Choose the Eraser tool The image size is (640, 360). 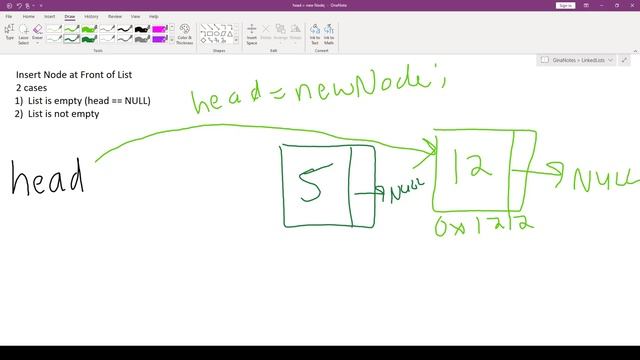[x=37, y=32]
